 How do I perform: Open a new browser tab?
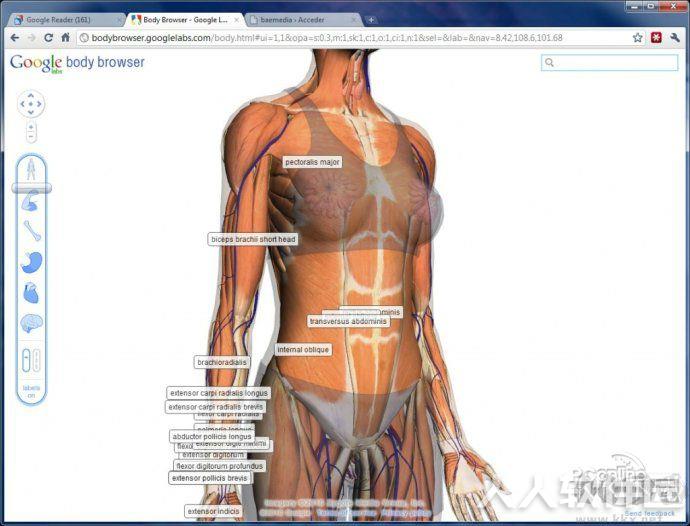tap(371, 20)
